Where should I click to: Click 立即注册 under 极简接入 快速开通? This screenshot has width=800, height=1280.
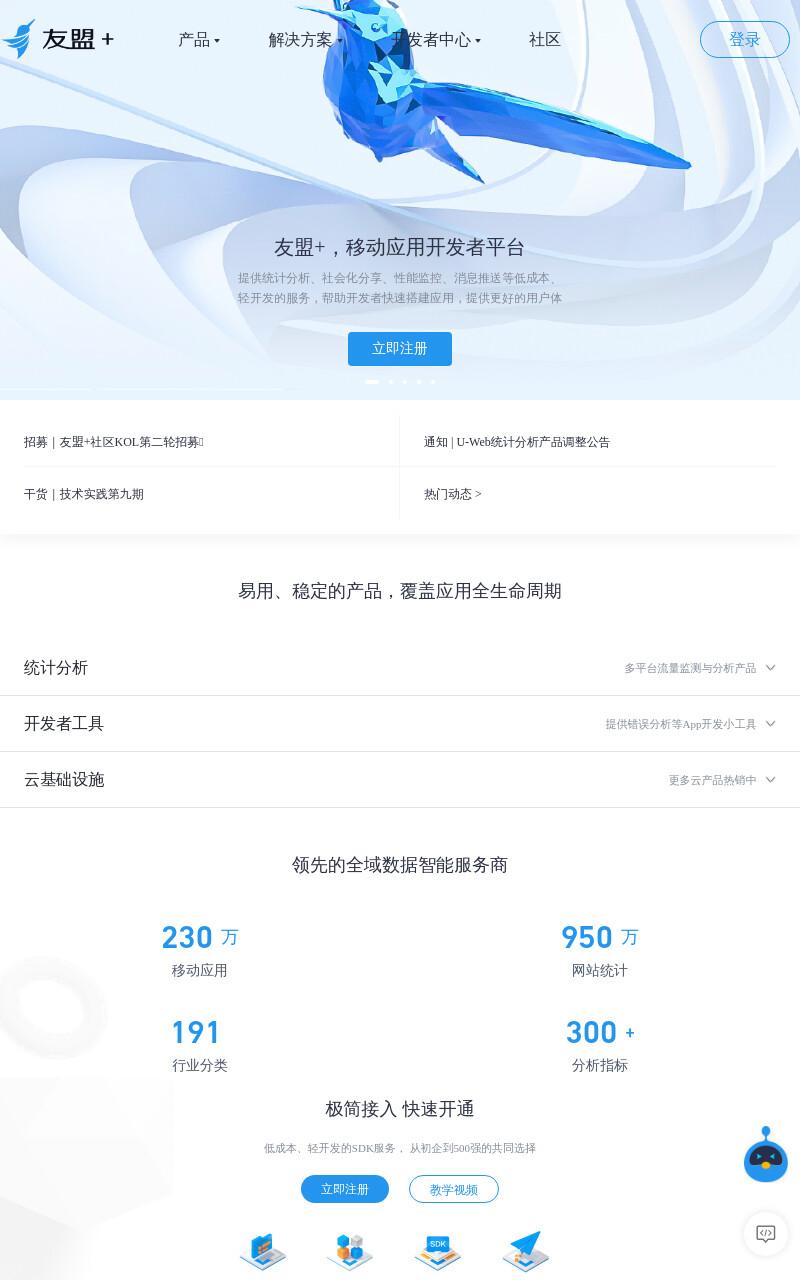click(345, 1189)
